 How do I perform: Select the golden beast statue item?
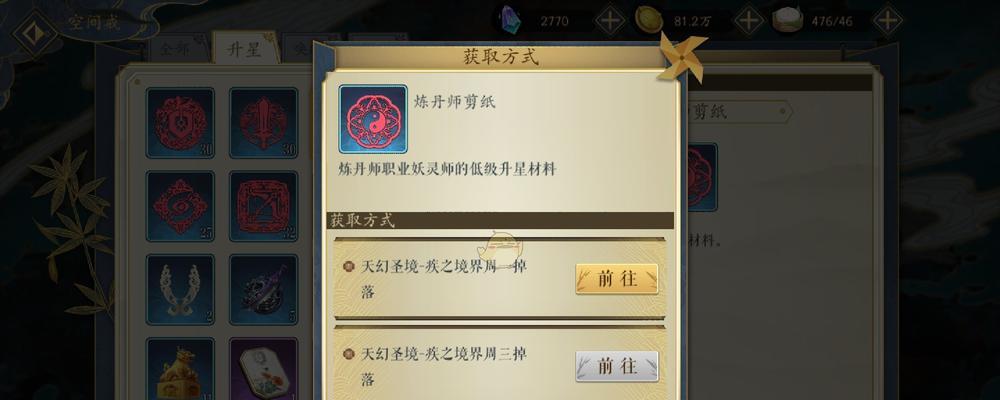pos(180,369)
